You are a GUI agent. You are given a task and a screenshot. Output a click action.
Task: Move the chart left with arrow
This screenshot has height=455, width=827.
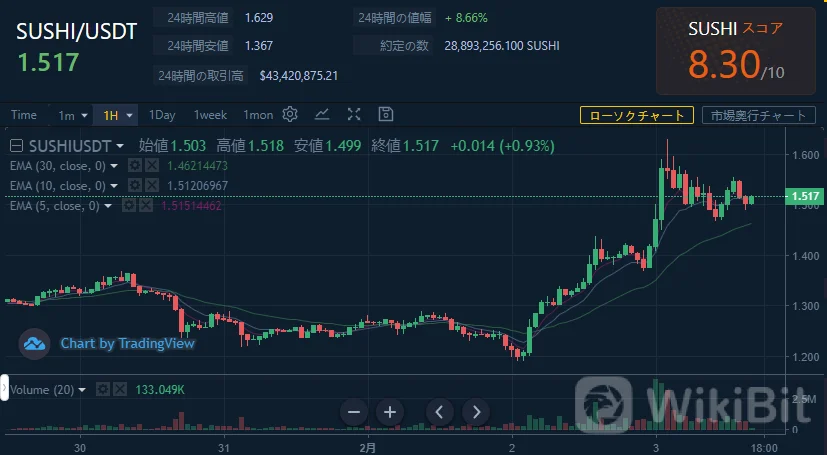coord(439,412)
